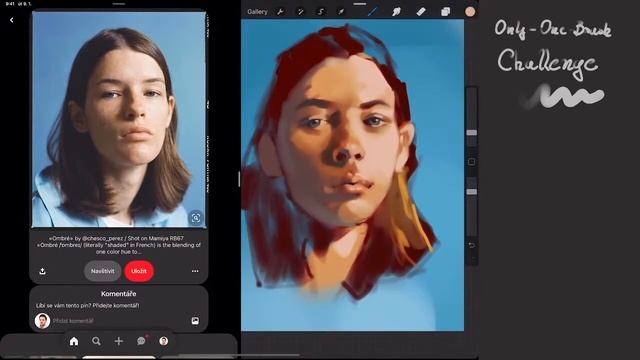The height and width of the screenshot is (360, 640).
Task: Tap the Komentáře section heading
Action: coord(118,293)
